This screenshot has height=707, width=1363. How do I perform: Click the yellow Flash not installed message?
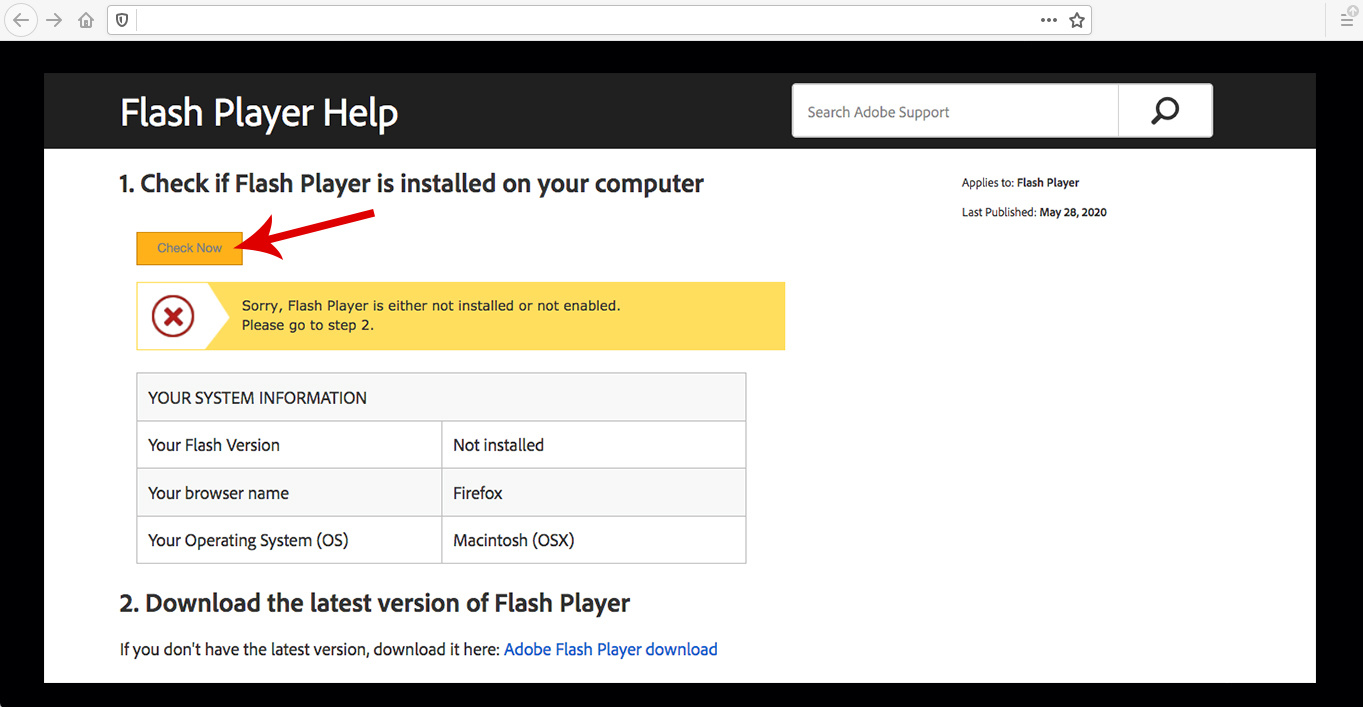(431, 315)
